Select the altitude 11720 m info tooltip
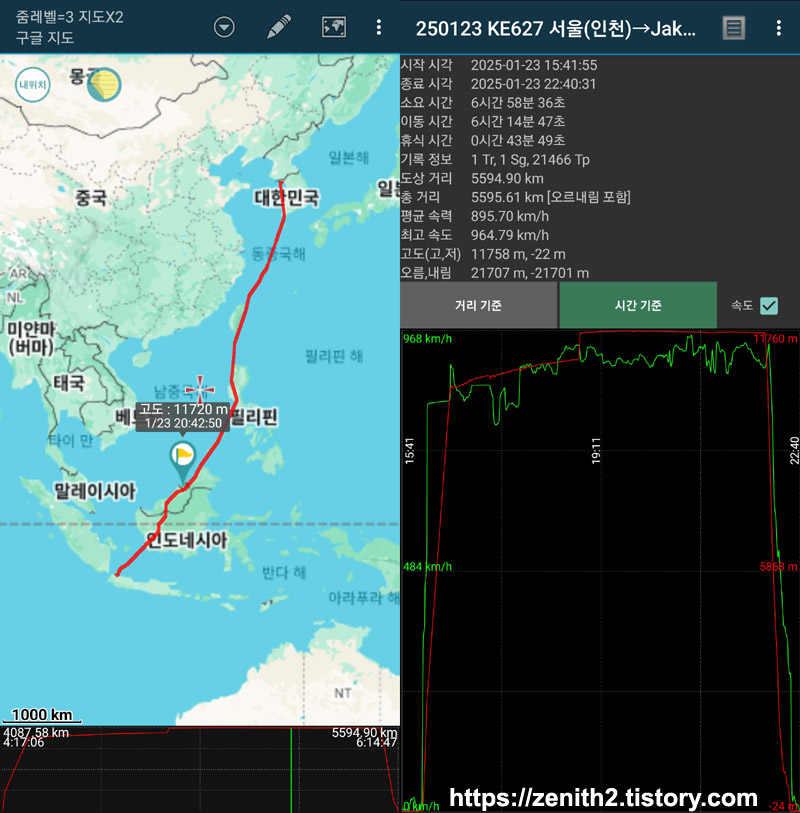The width and height of the screenshot is (800, 813). 183,416
